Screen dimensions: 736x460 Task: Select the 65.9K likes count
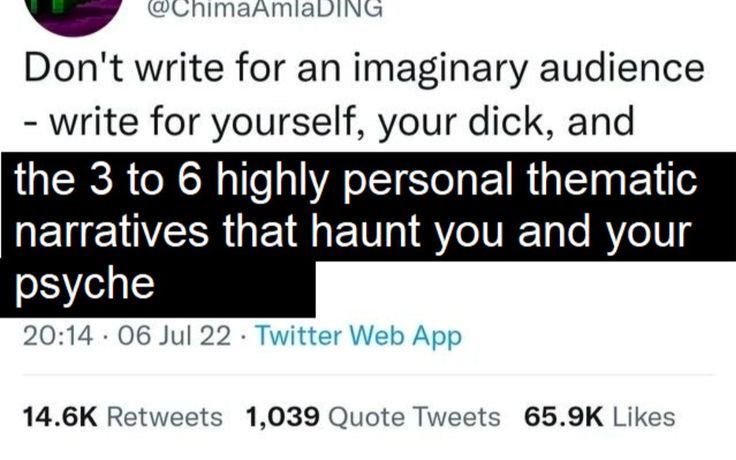564,417
